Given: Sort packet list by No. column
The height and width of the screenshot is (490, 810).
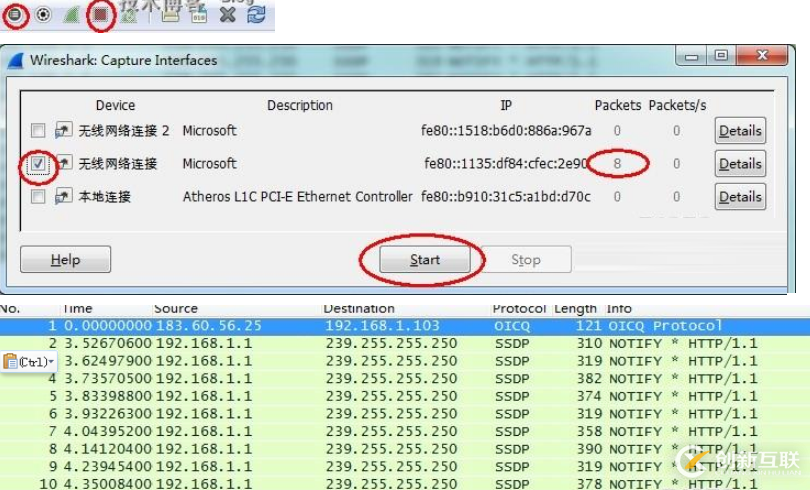Looking at the screenshot, I should pyautogui.click(x=10, y=309).
